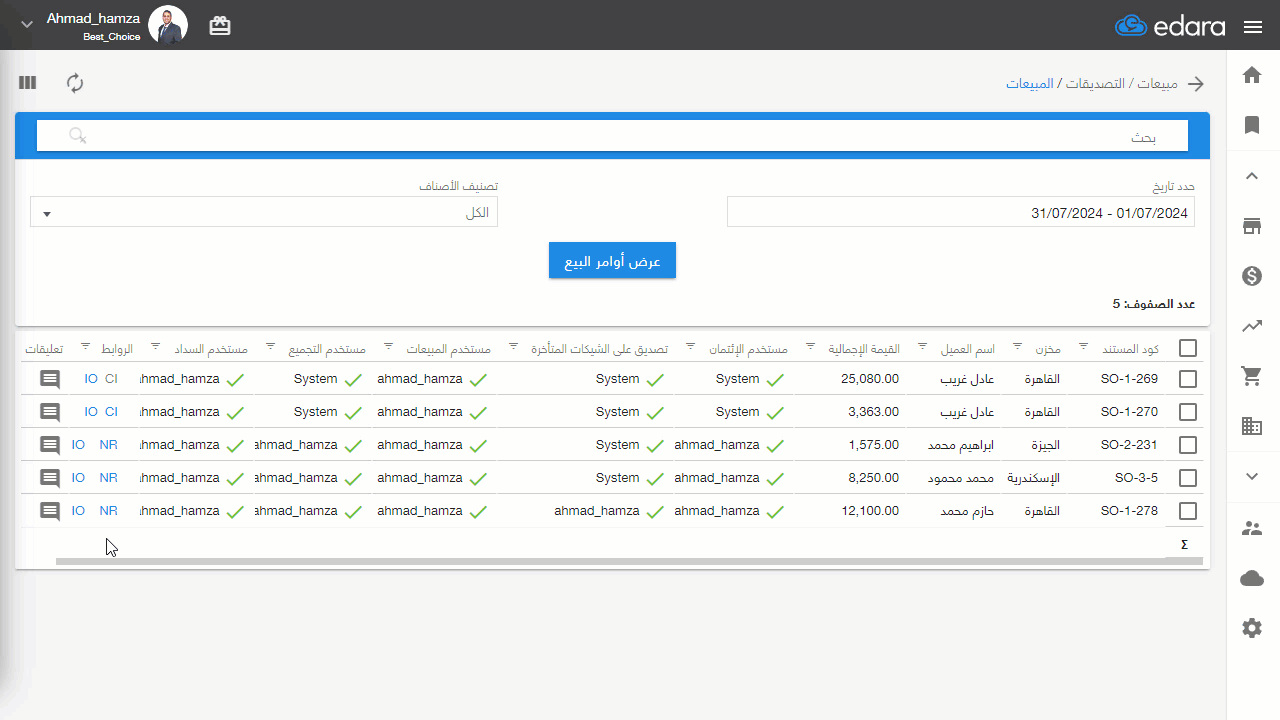The height and width of the screenshot is (720, 1280).
Task: Click the horizontal table scrollbar
Action: 629,562
